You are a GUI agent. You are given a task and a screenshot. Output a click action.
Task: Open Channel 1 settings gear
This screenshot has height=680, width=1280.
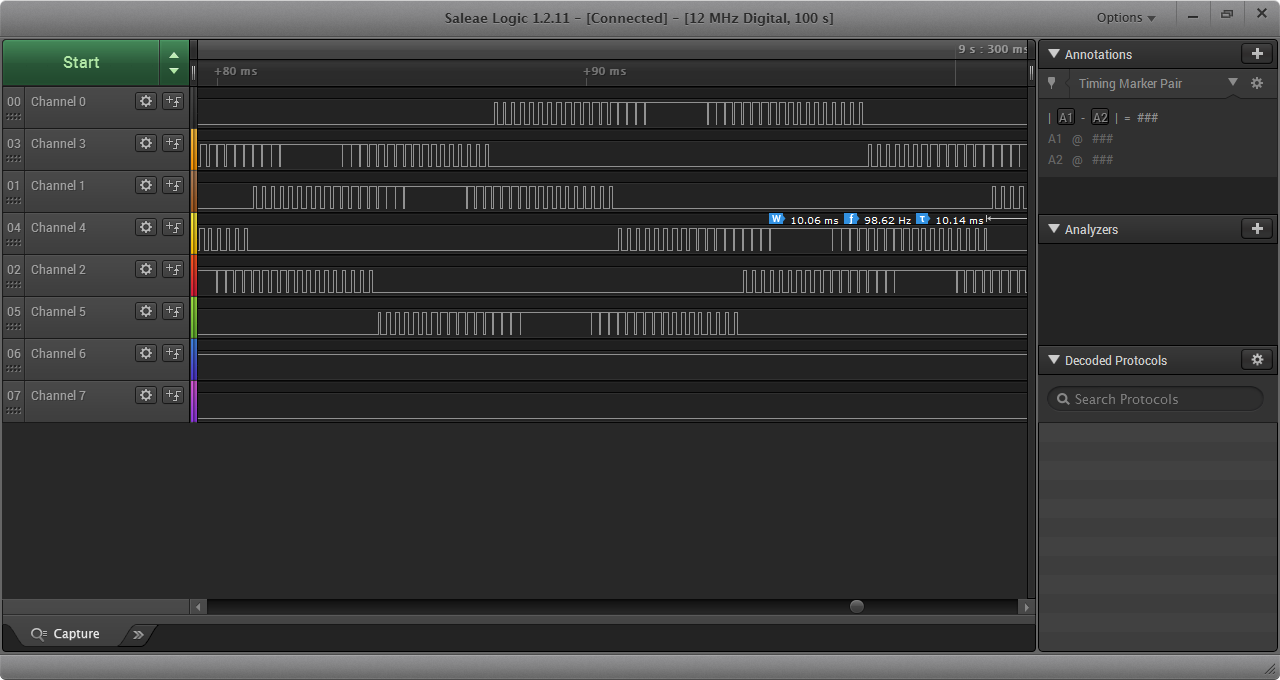146,185
